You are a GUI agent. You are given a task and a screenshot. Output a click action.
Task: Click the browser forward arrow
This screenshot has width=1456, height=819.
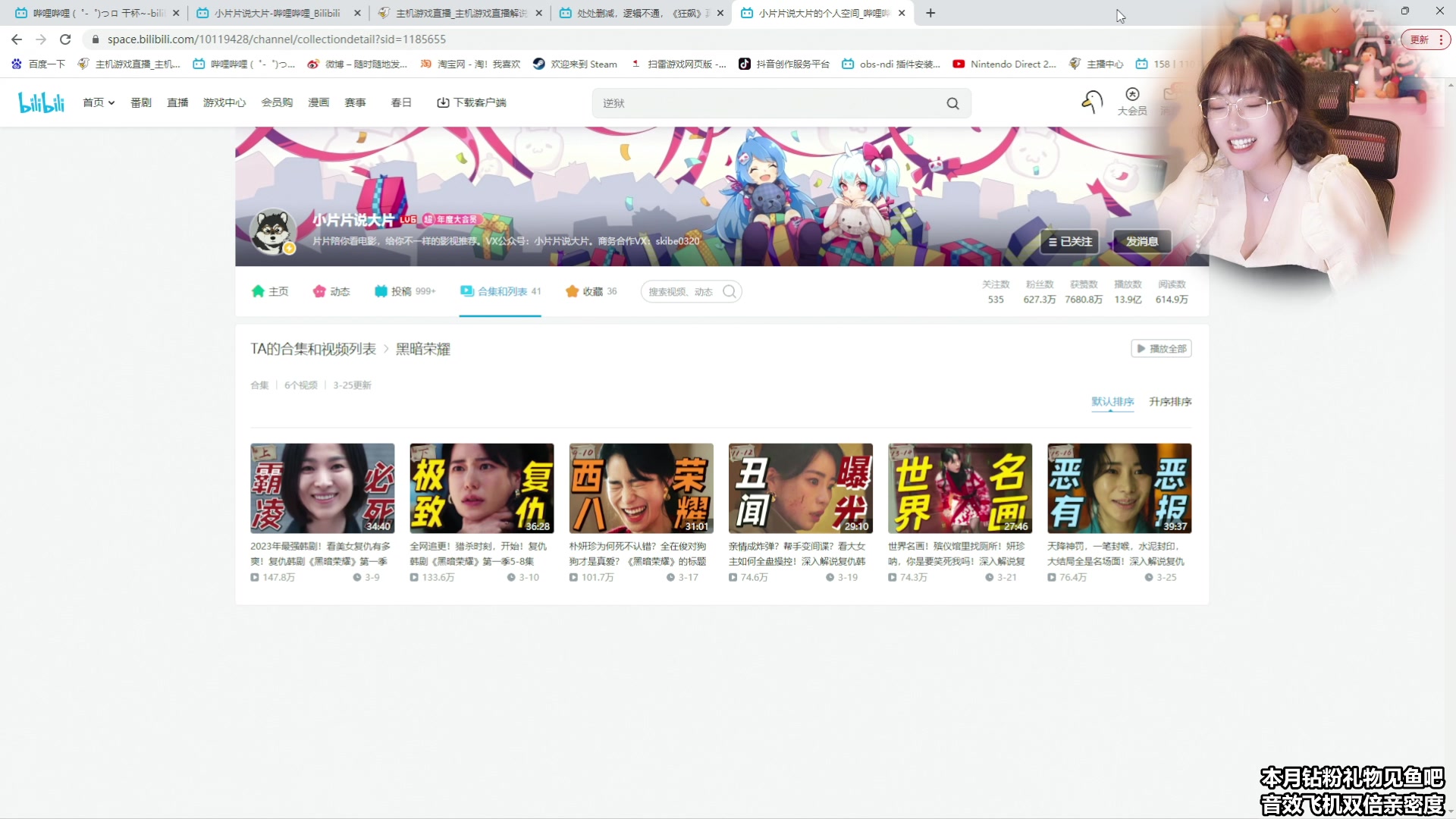(41, 39)
